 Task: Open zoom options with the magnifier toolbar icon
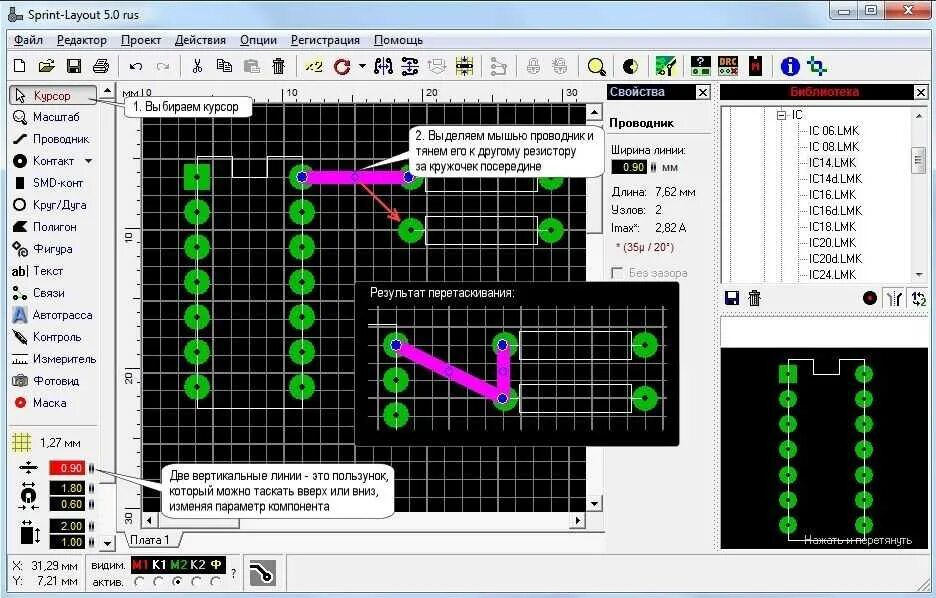click(596, 66)
